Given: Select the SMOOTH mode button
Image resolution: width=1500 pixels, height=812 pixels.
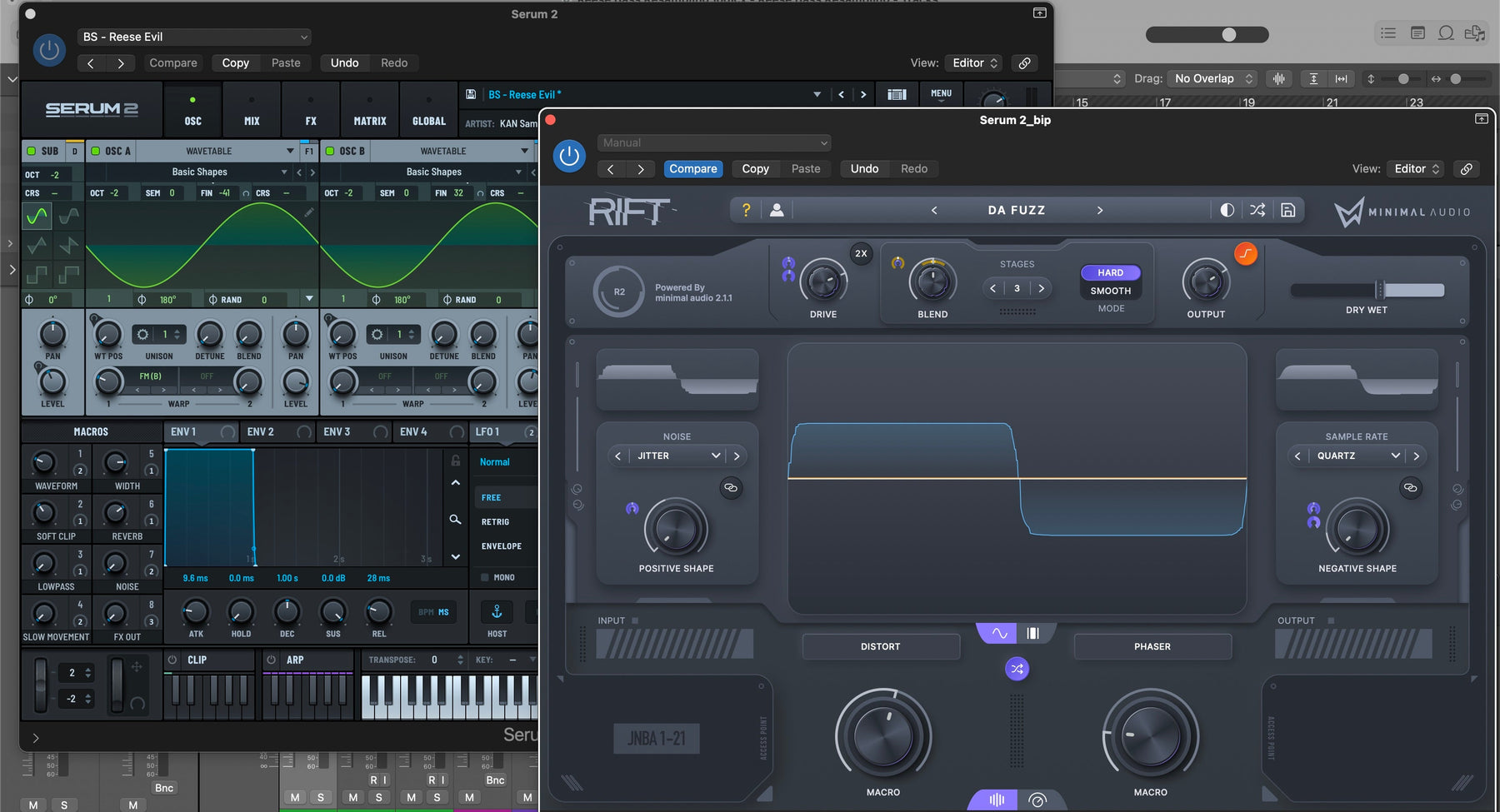Looking at the screenshot, I should (1111, 291).
